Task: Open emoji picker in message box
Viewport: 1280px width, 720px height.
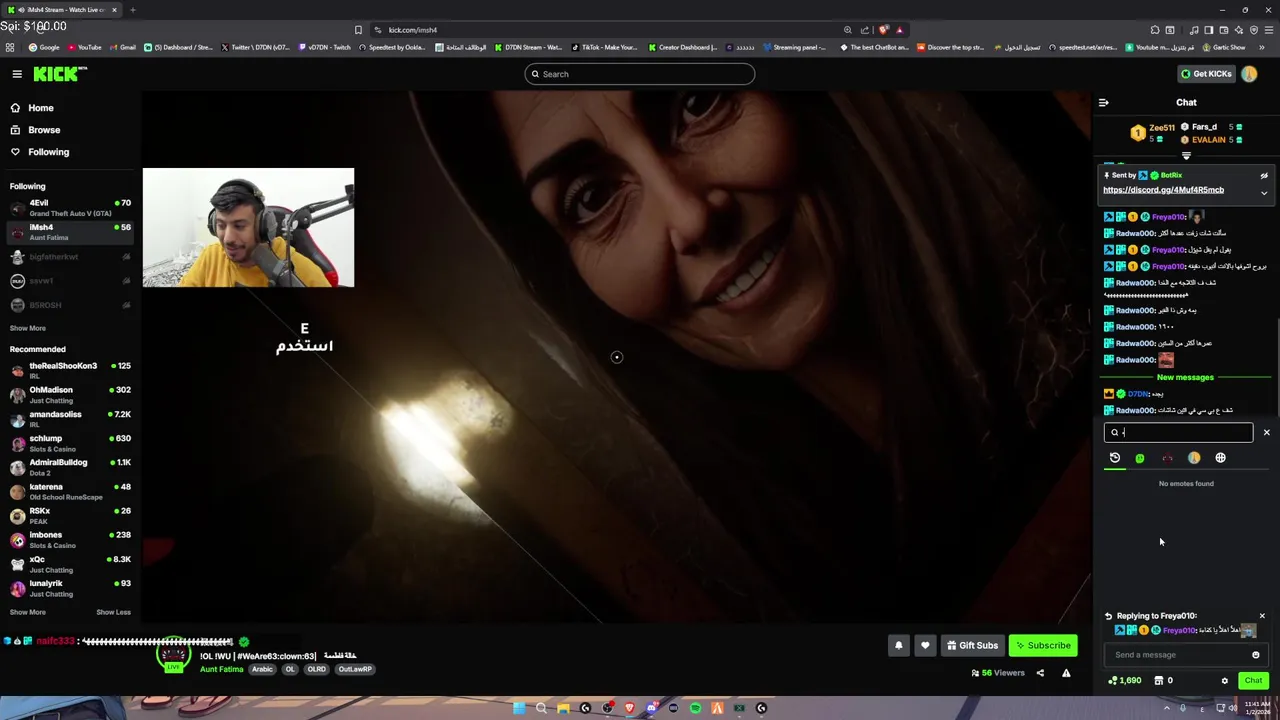Action: [1256, 655]
